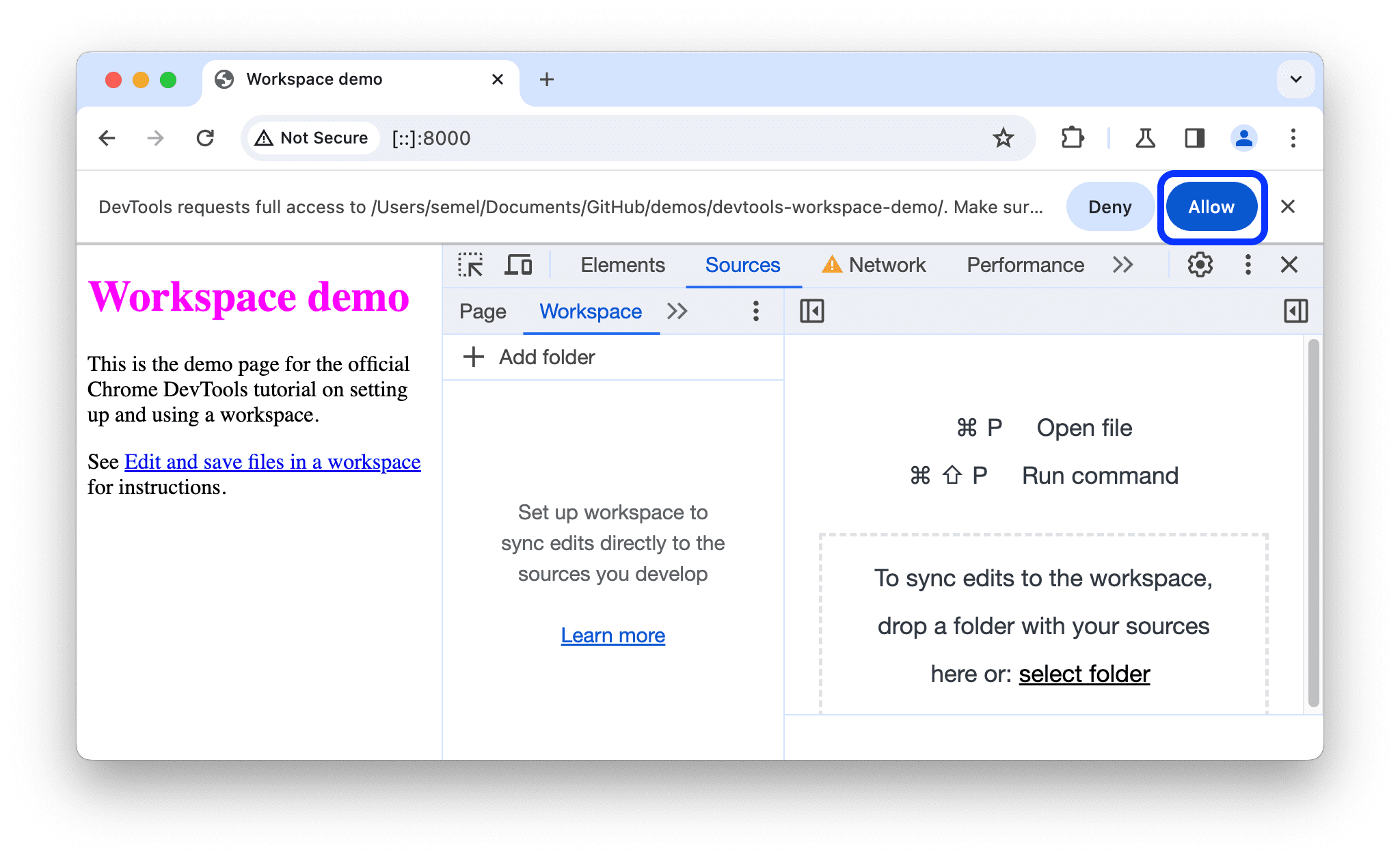
Task: Open DevTools Settings gear icon
Action: tap(1199, 264)
